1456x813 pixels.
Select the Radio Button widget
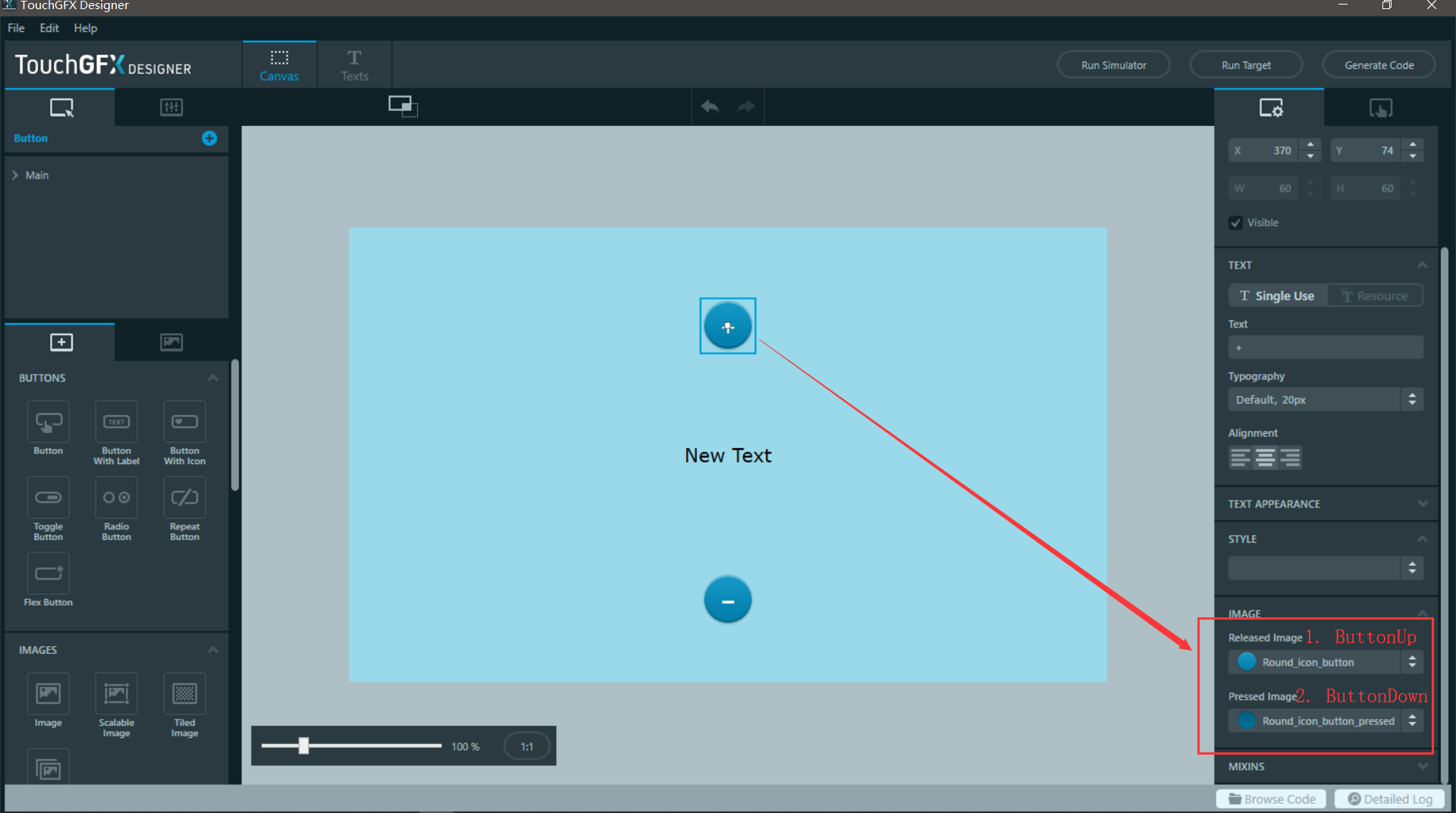pyautogui.click(x=116, y=509)
